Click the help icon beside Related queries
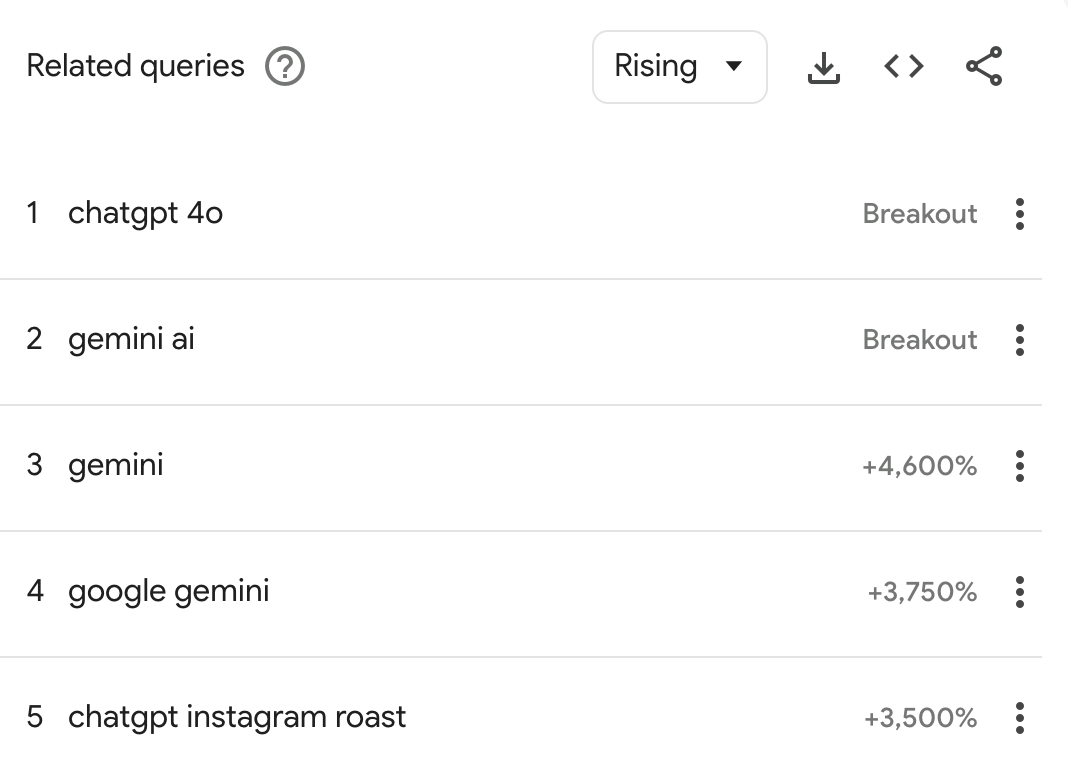The image size is (1068, 780). tap(283, 68)
